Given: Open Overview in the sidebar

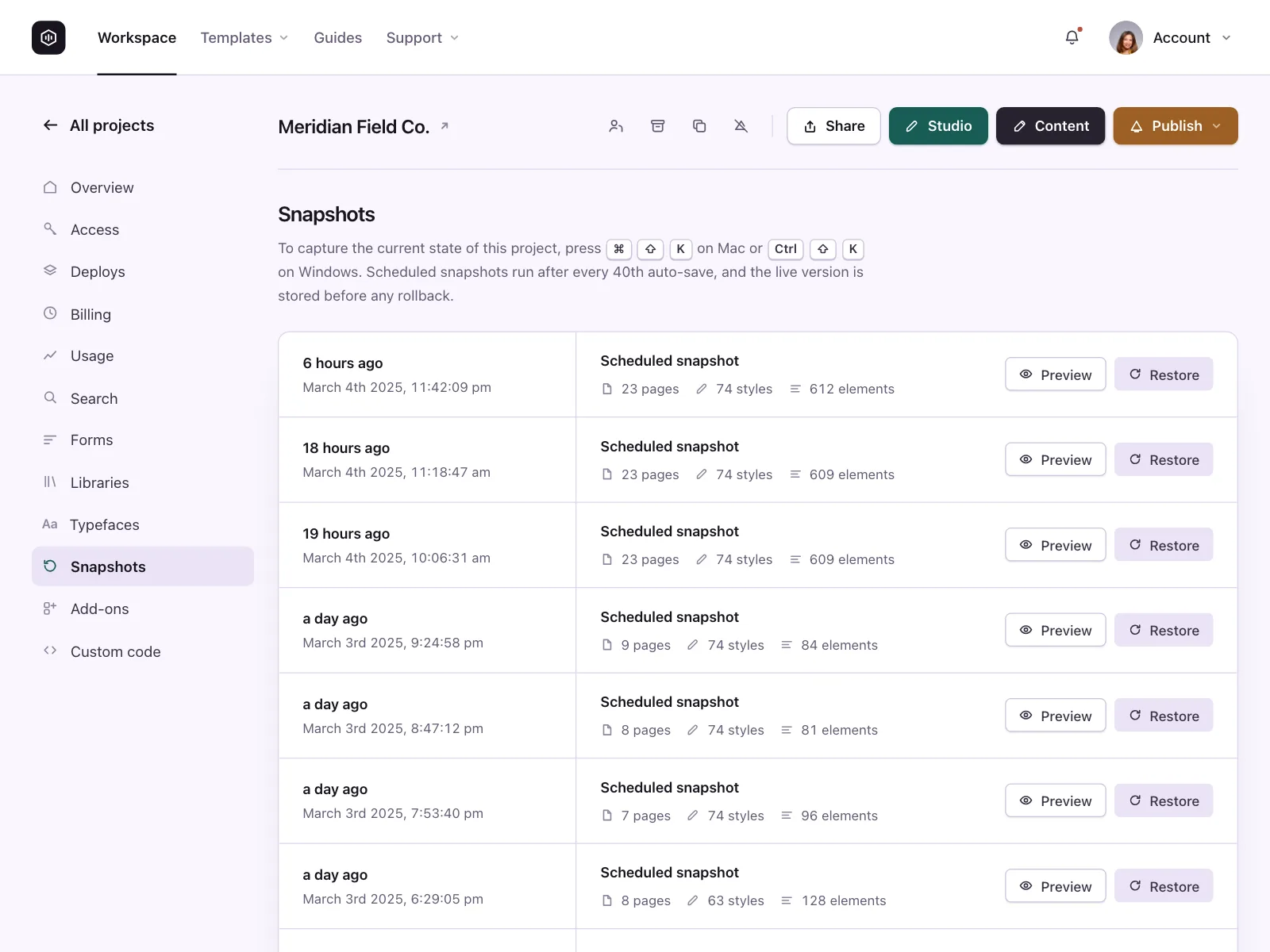Looking at the screenshot, I should pyautogui.click(x=143, y=187).
